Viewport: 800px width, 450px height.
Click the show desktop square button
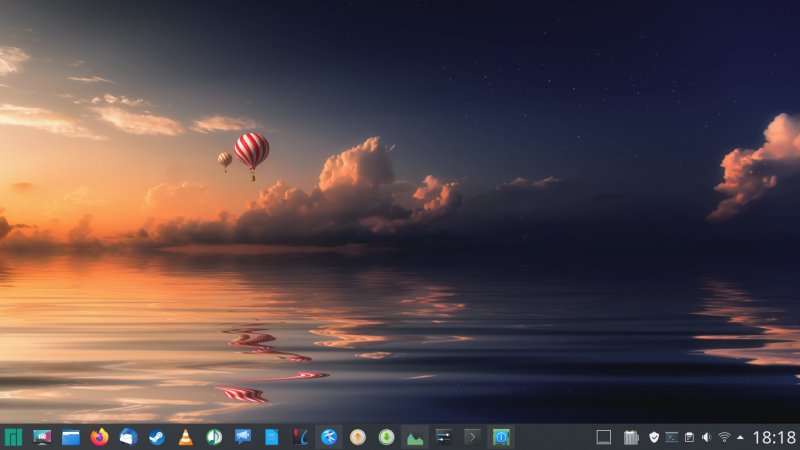[x=603, y=437]
